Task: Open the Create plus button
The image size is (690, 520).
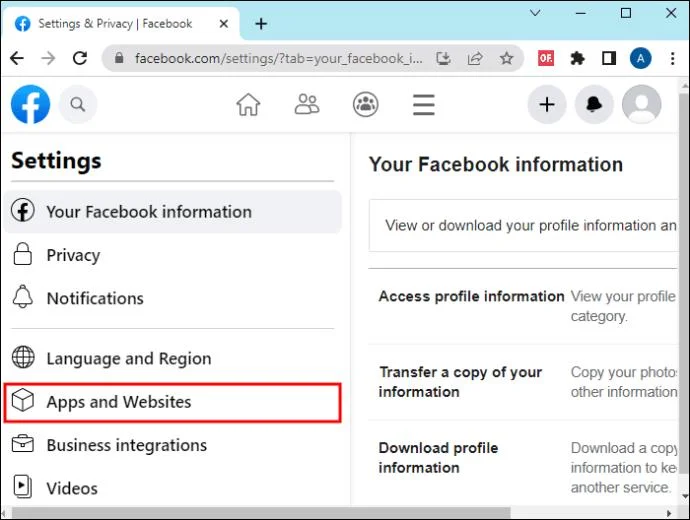Action: point(547,105)
